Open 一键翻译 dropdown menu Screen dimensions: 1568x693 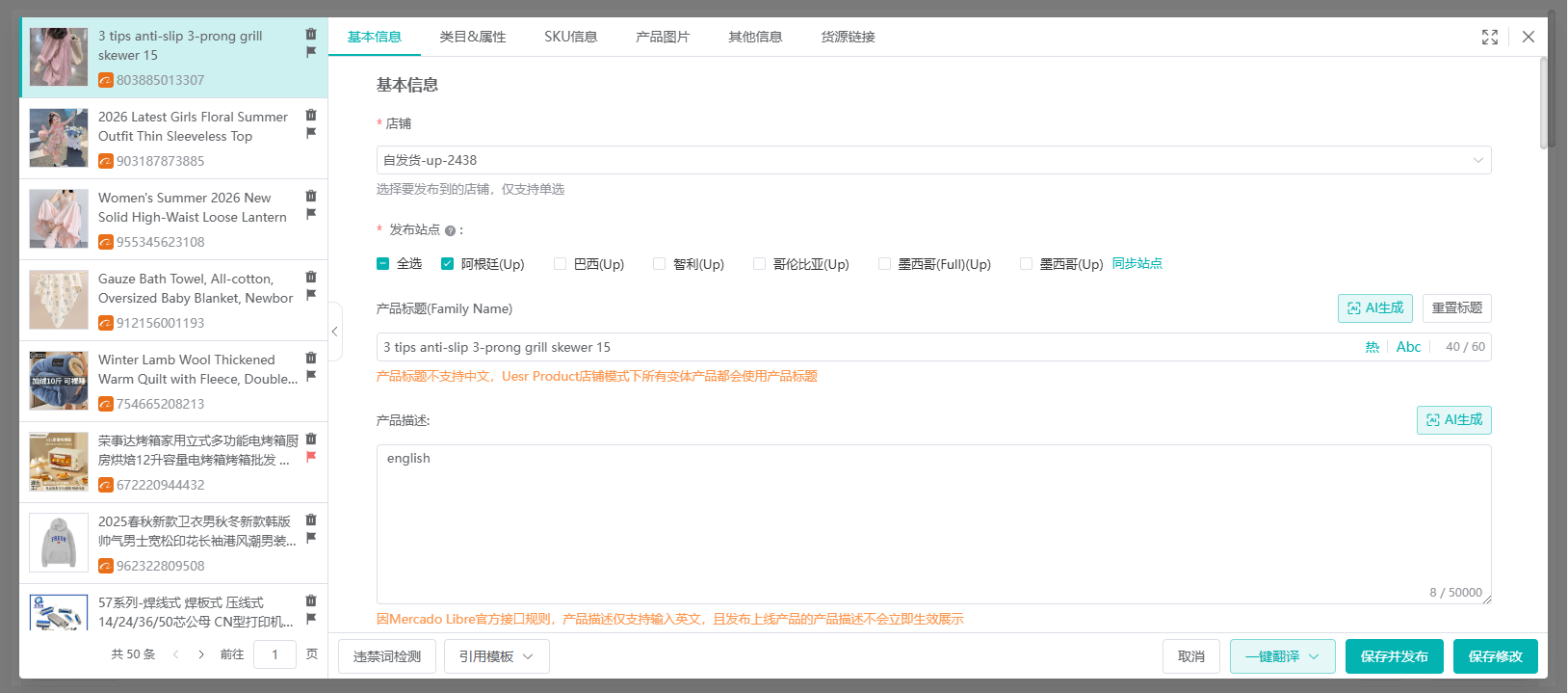(1282, 656)
